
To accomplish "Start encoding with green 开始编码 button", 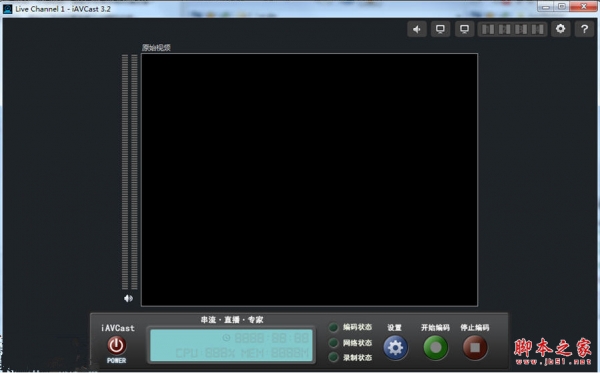I will click(x=435, y=347).
